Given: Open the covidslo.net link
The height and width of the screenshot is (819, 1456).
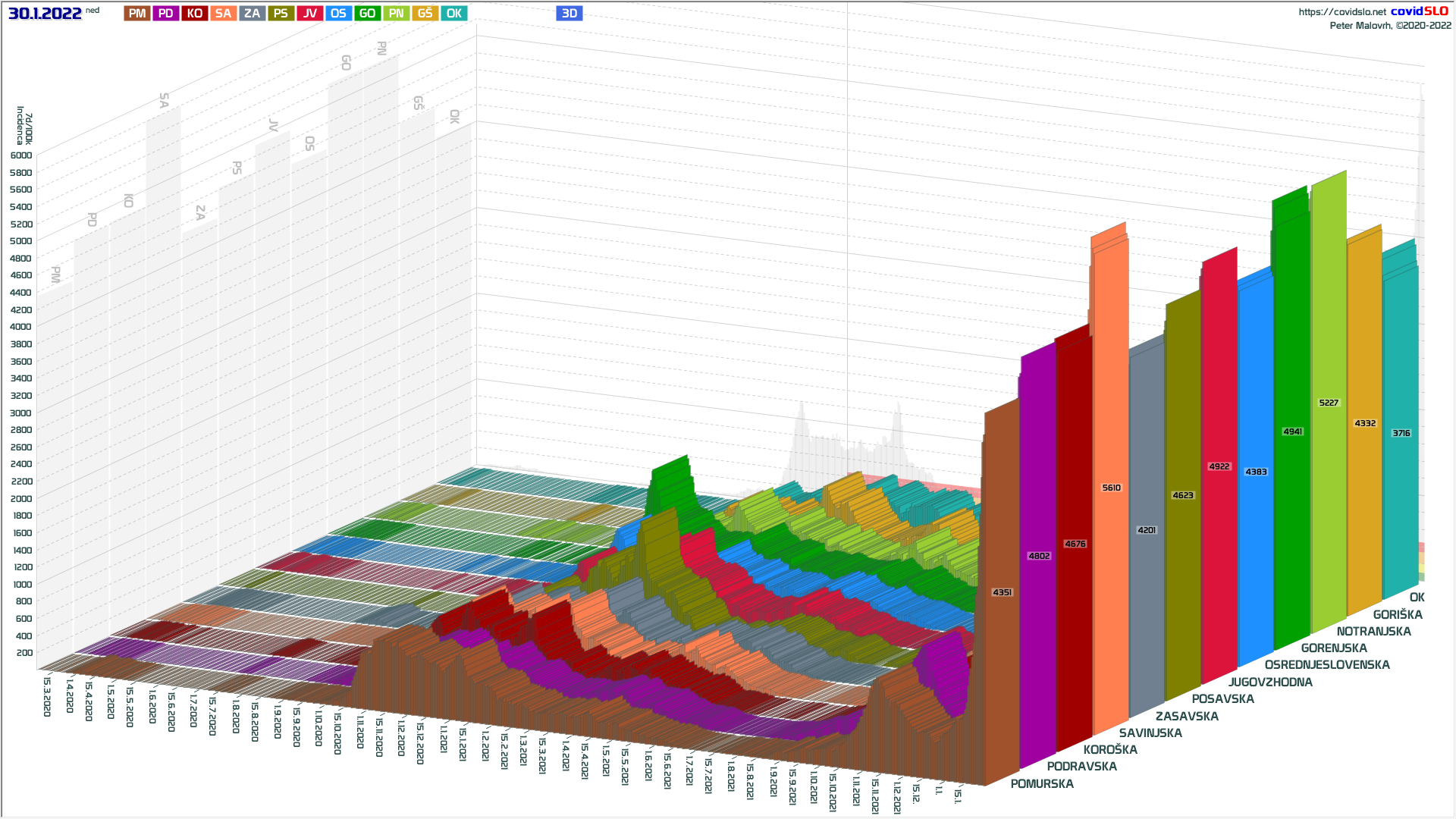Looking at the screenshot, I should tap(1341, 12).
